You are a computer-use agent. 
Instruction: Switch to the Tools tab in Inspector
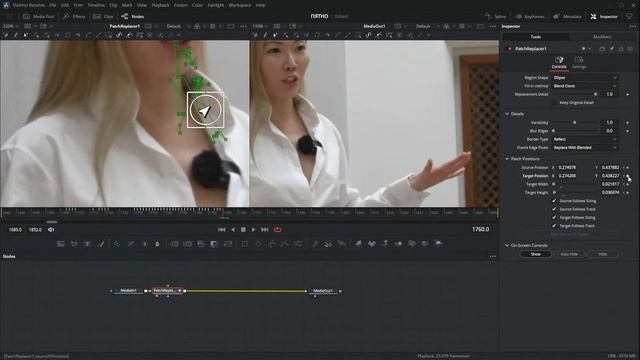[x=536, y=37]
